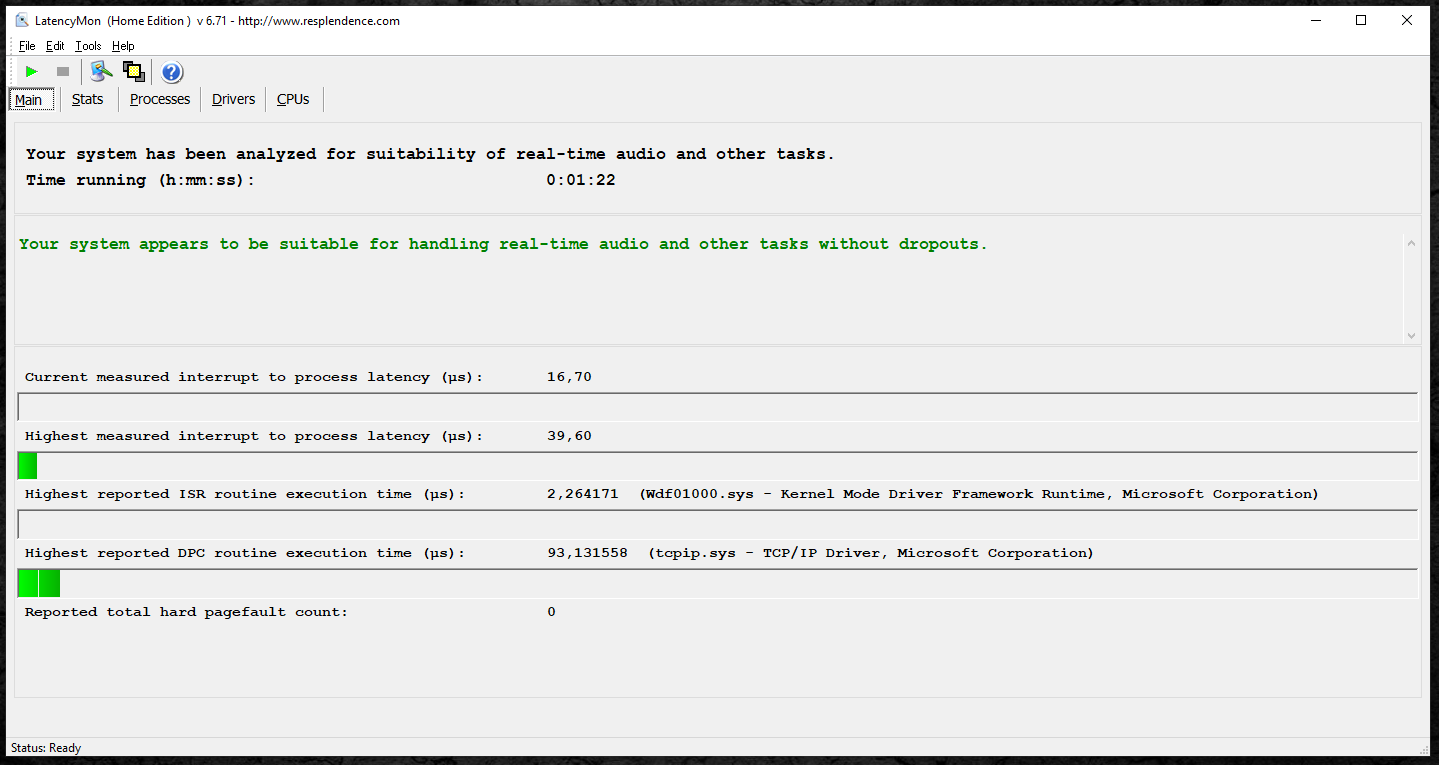Maximize the LatencyMon window
This screenshot has height=765, width=1439.
coord(1361,20)
